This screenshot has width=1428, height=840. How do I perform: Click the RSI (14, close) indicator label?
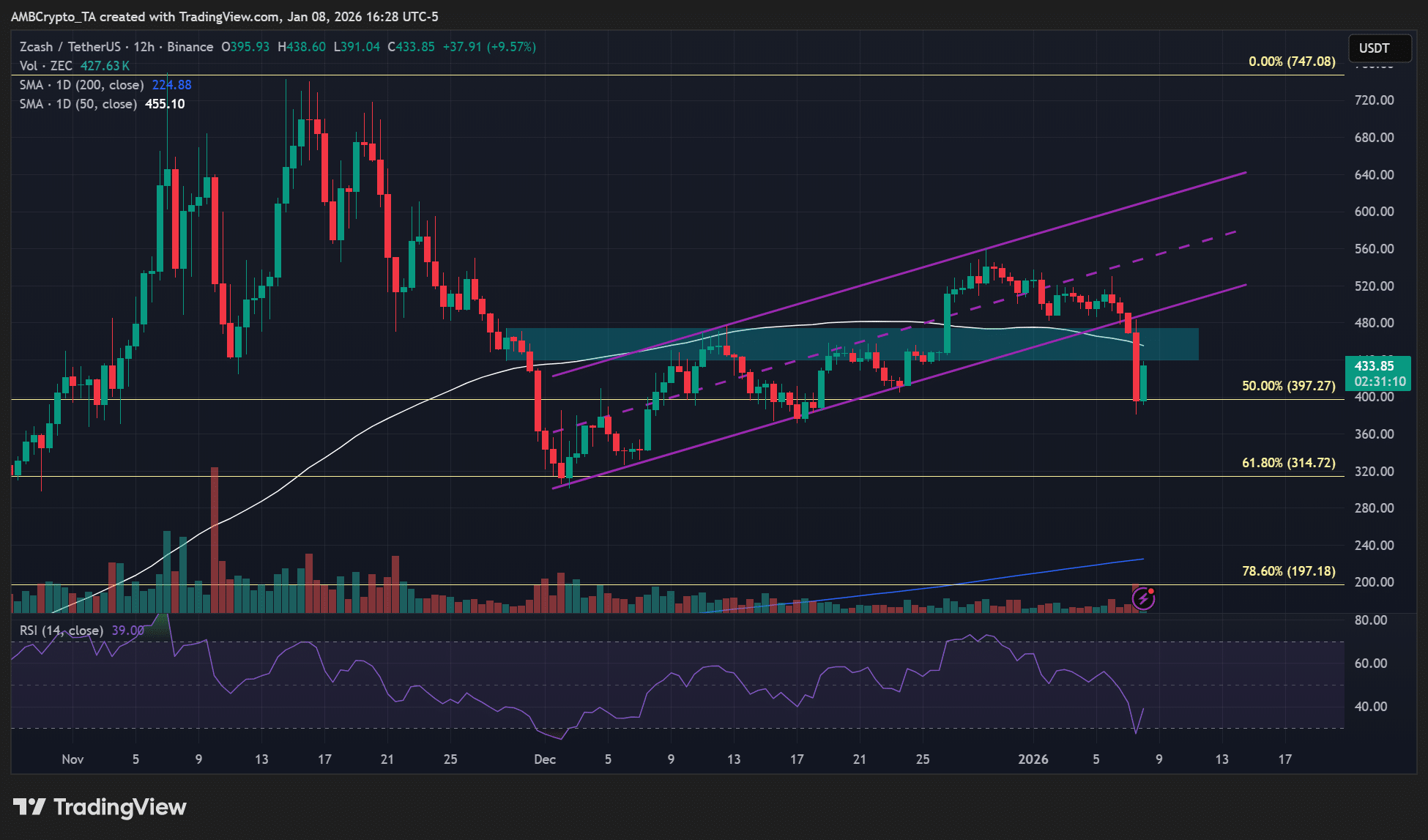click(x=61, y=631)
